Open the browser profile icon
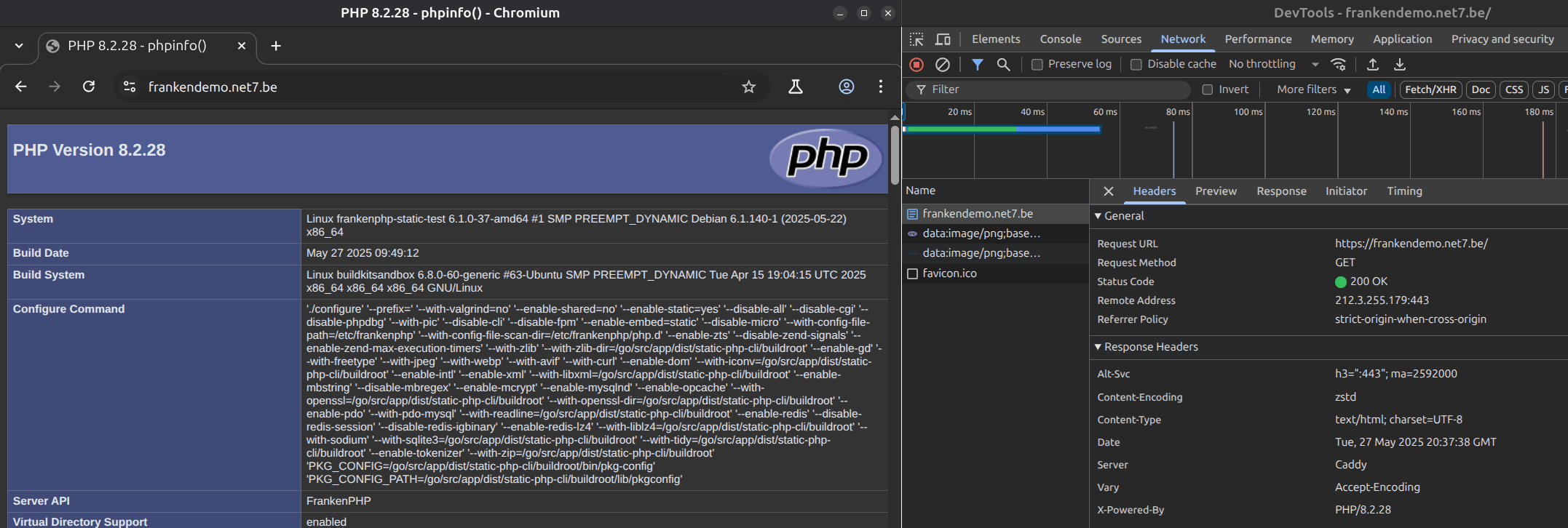 click(x=847, y=87)
